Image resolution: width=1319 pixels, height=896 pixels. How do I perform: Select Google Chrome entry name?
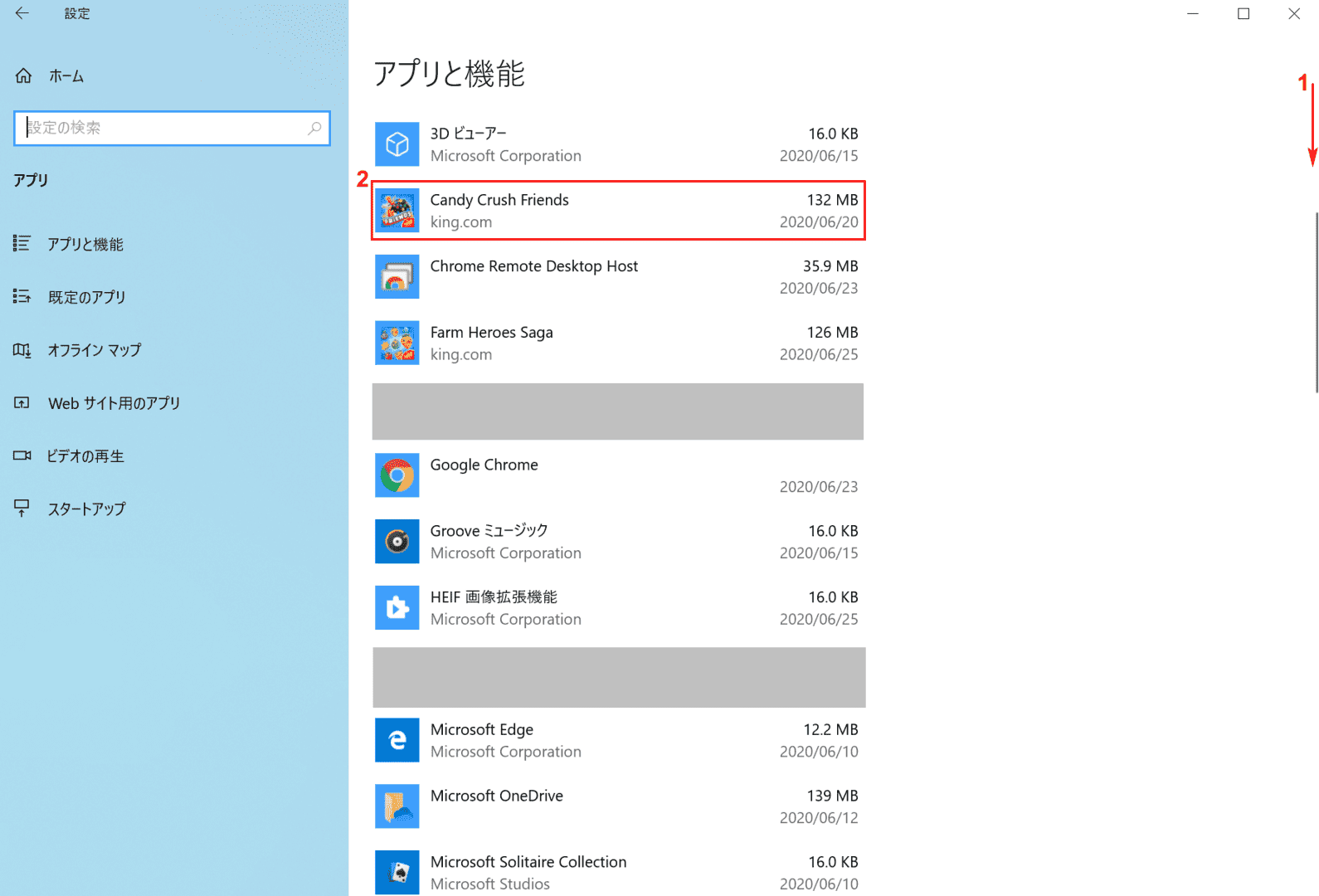click(x=484, y=465)
